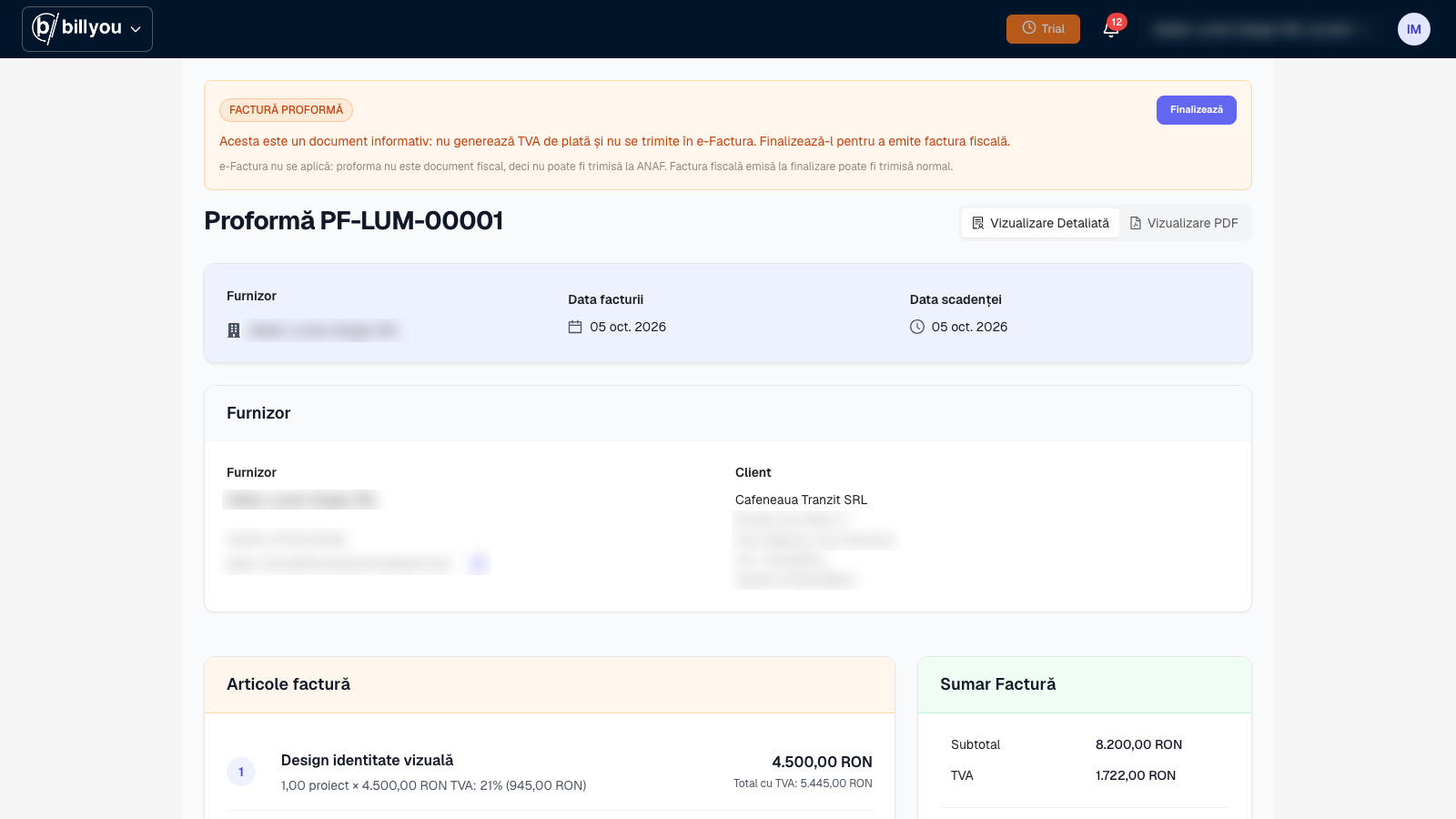Click the Total cu TVA: 5.445,00 RON text
This screenshot has width=1456, height=819.
pos(803,784)
